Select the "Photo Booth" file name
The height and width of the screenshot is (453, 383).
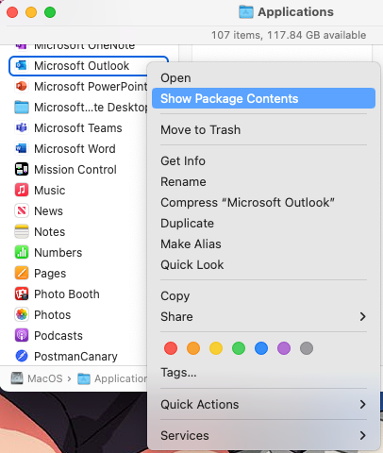pos(67,294)
